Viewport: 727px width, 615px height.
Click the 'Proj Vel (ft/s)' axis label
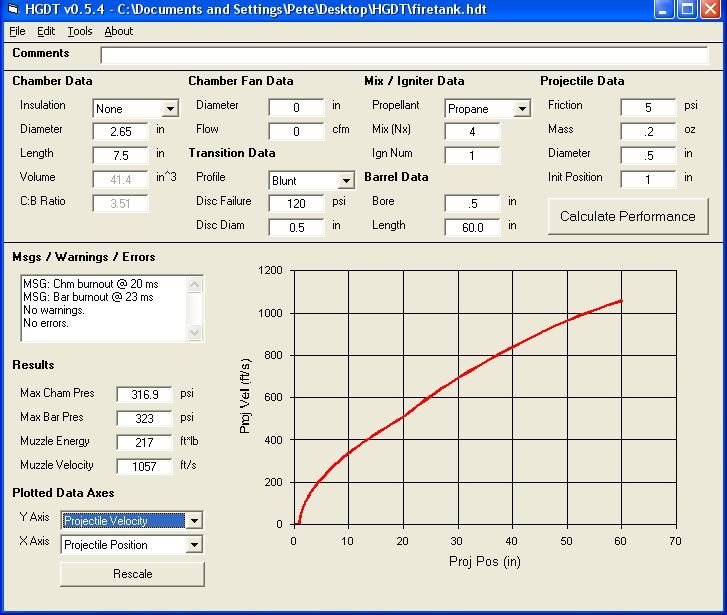pyautogui.click(x=245, y=396)
